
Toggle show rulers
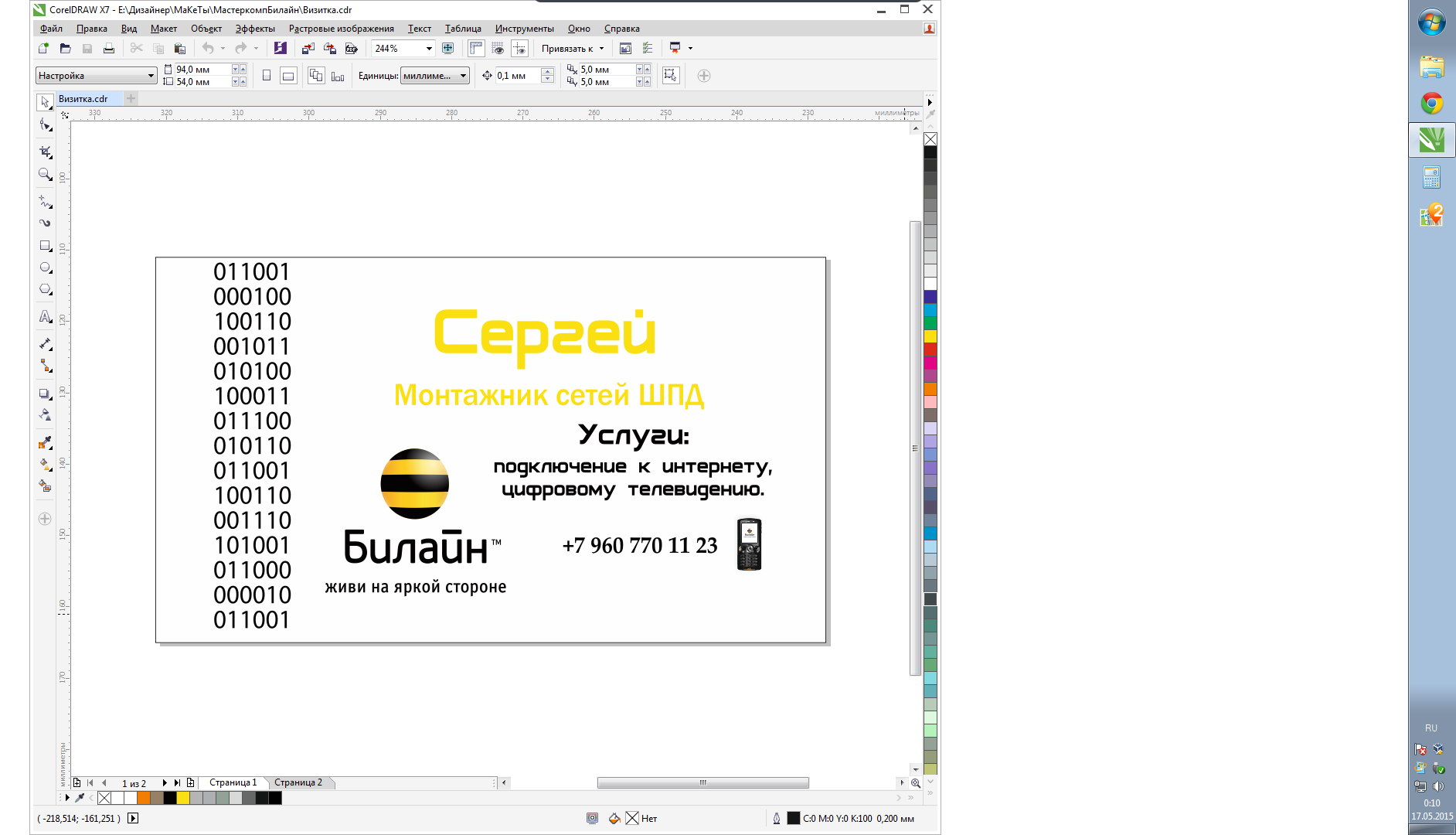pyautogui.click(x=476, y=48)
